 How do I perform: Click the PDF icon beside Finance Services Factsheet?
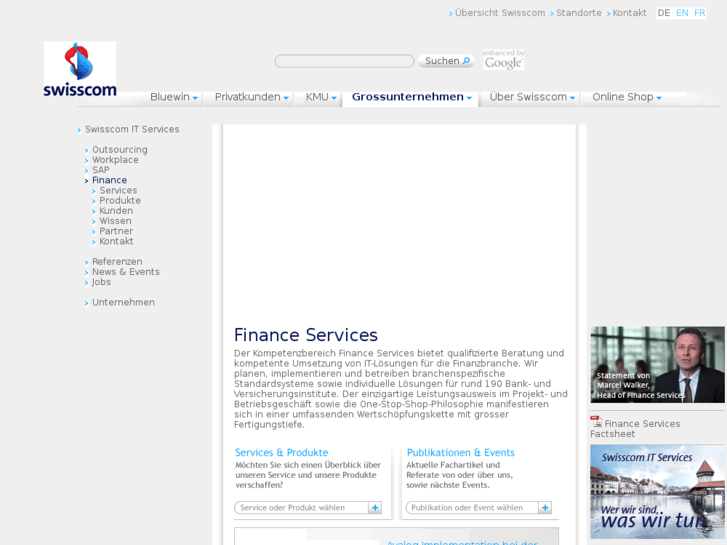[596, 422]
